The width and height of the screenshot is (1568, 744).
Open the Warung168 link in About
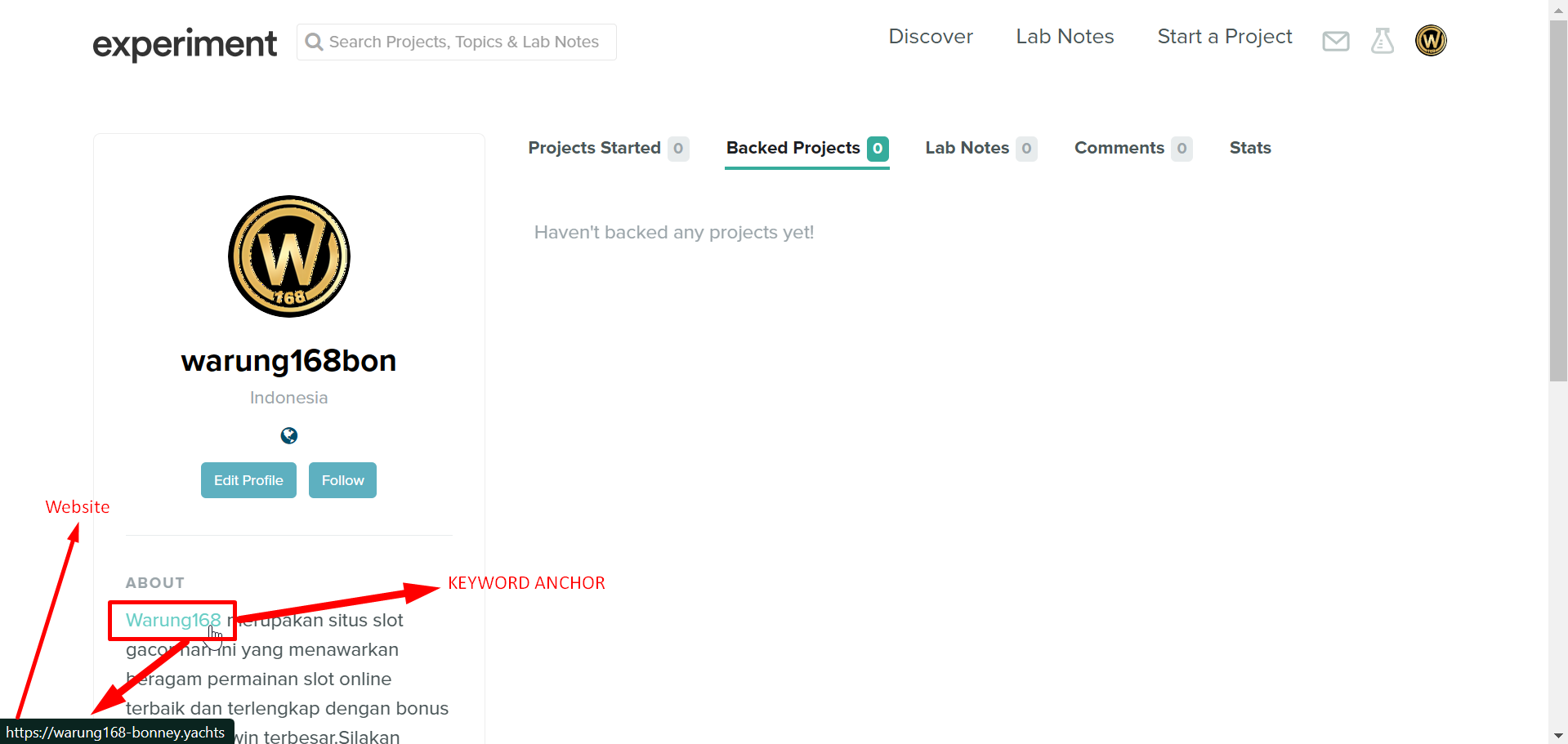pos(172,621)
